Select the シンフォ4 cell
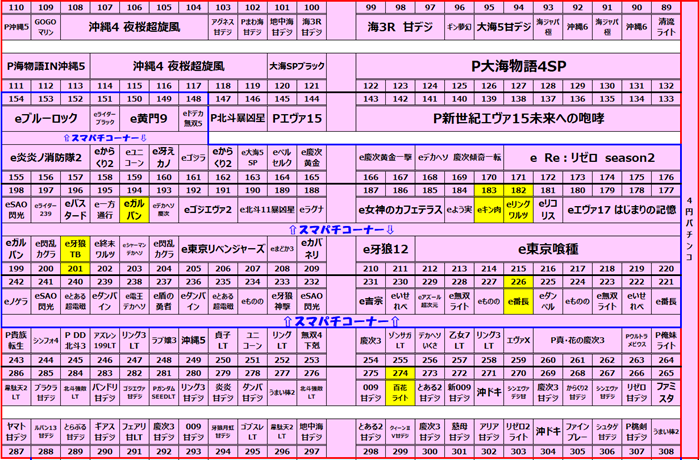This screenshot has width=700, height=460. (x=46, y=340)
